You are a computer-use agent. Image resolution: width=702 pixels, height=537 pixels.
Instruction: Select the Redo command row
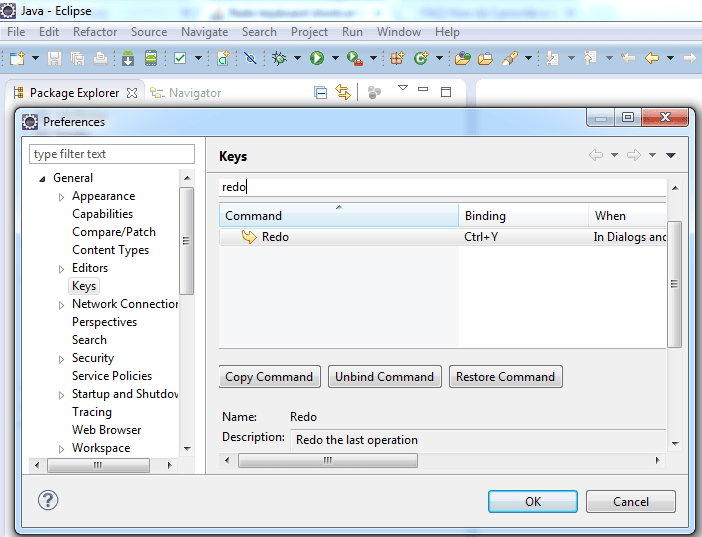coord(442,237)
